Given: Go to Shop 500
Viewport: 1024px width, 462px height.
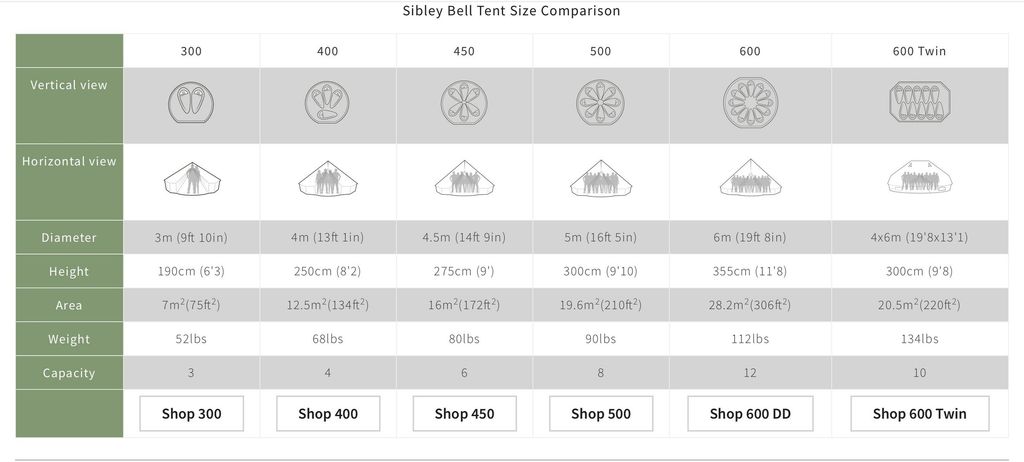Looking at the screenshot, I should point(601,414).
